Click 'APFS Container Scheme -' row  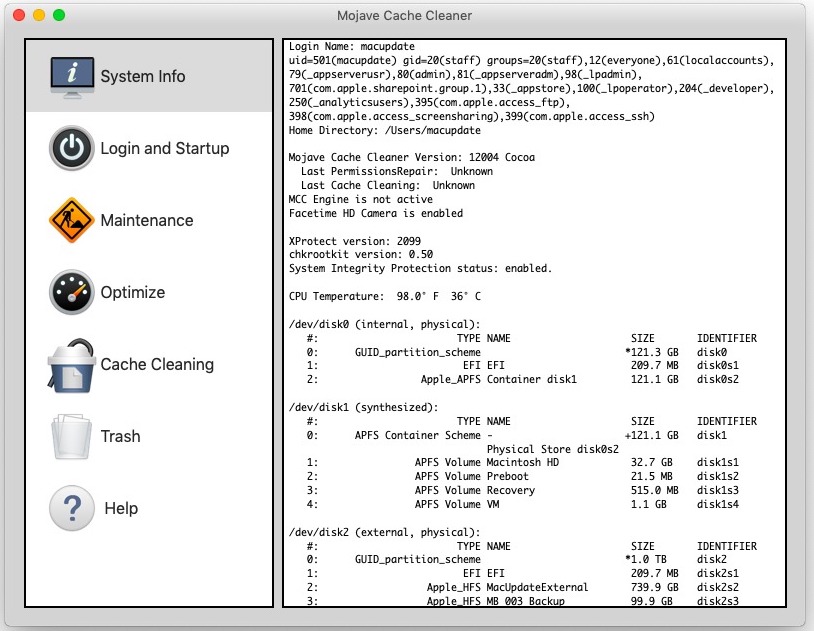pyautogui.click(x=517, y=435)
